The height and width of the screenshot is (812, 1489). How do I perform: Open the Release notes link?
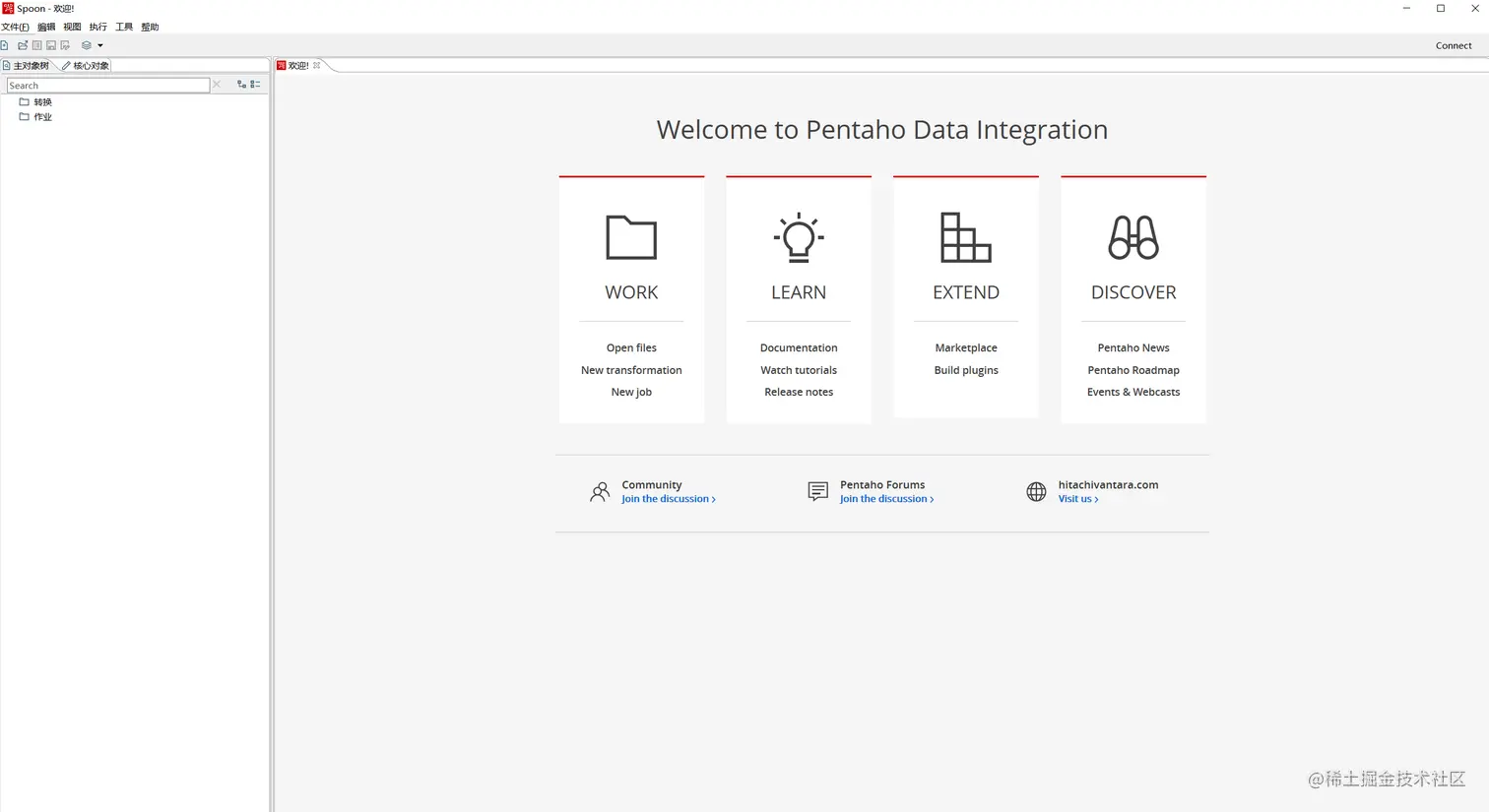[x=799, y=392]
